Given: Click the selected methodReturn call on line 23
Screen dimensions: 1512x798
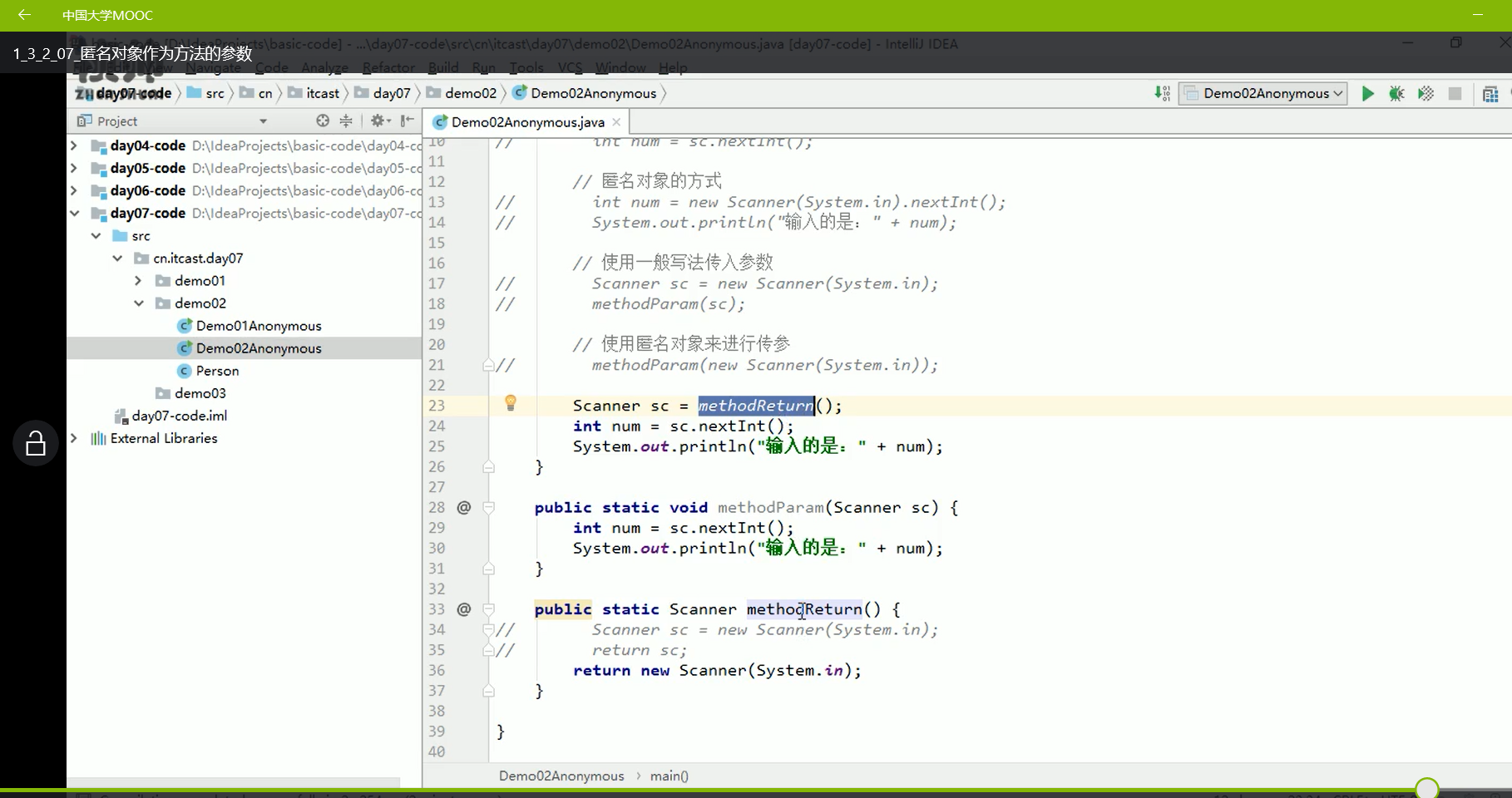Looking at the screenshot, I should (x=755, y=406).
